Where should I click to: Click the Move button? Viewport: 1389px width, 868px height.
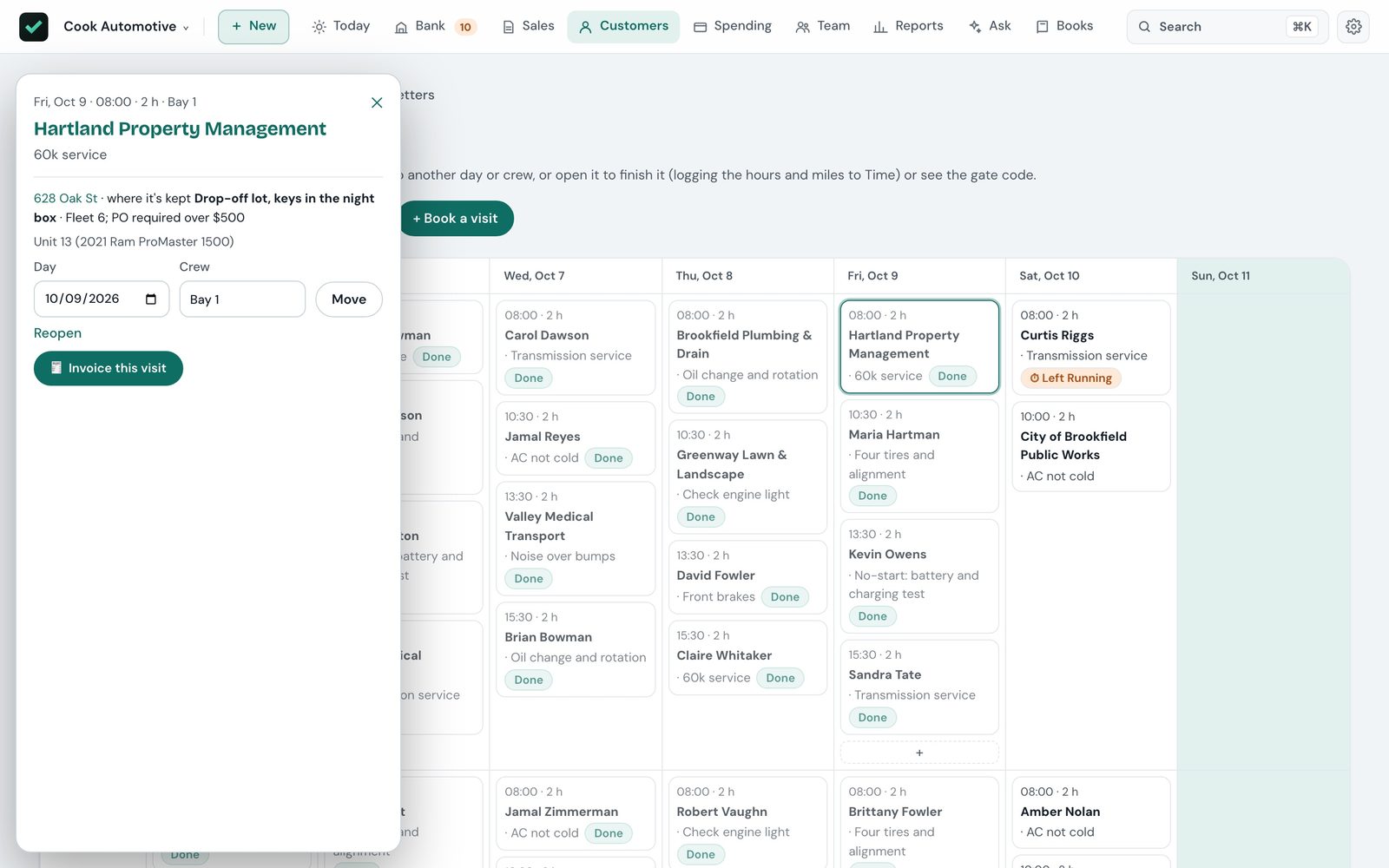[x=349, y=299]
